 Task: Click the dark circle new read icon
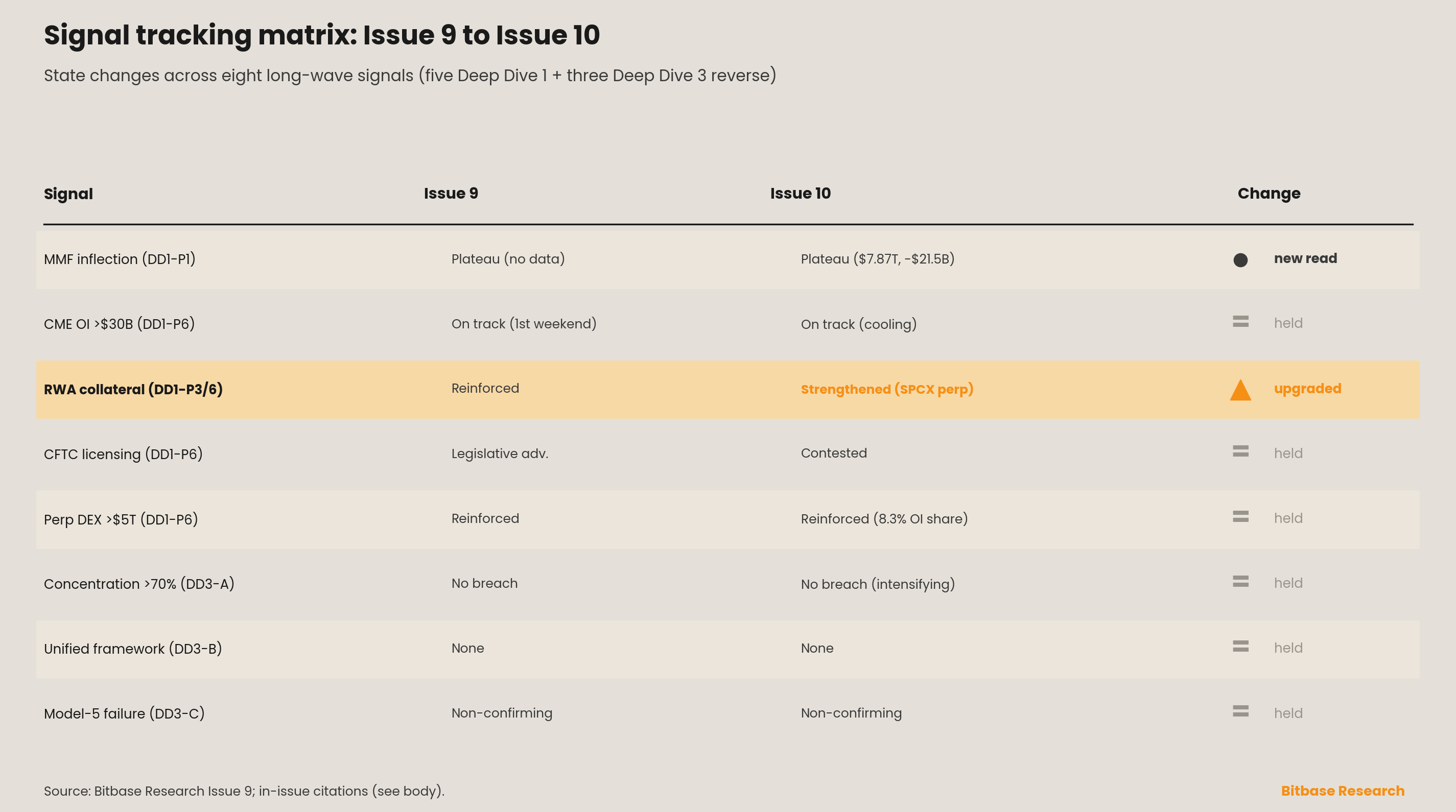(x=1240, y=260)
